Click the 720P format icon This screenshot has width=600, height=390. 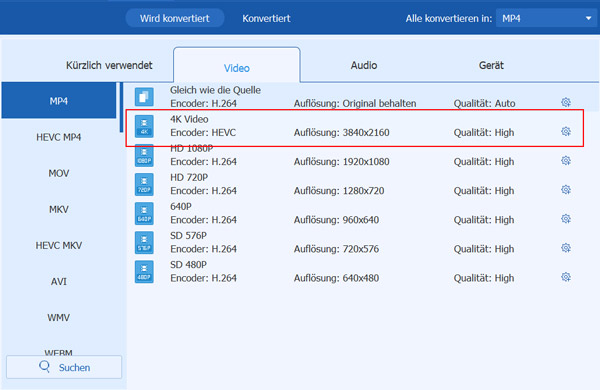pyautogui.click(x=144, y=184)
